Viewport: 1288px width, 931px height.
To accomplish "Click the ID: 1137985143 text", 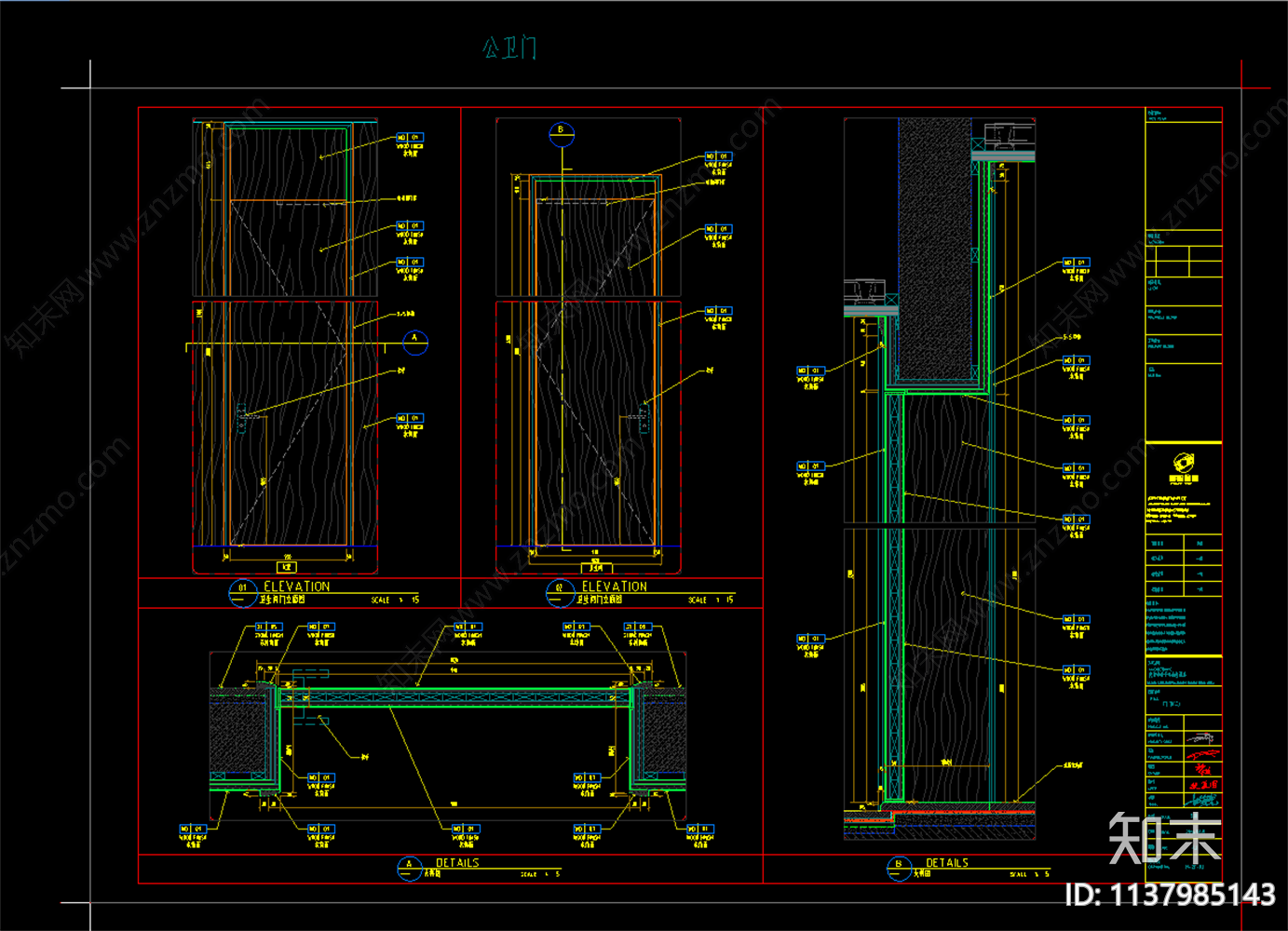I will (x=1170, y=896).
